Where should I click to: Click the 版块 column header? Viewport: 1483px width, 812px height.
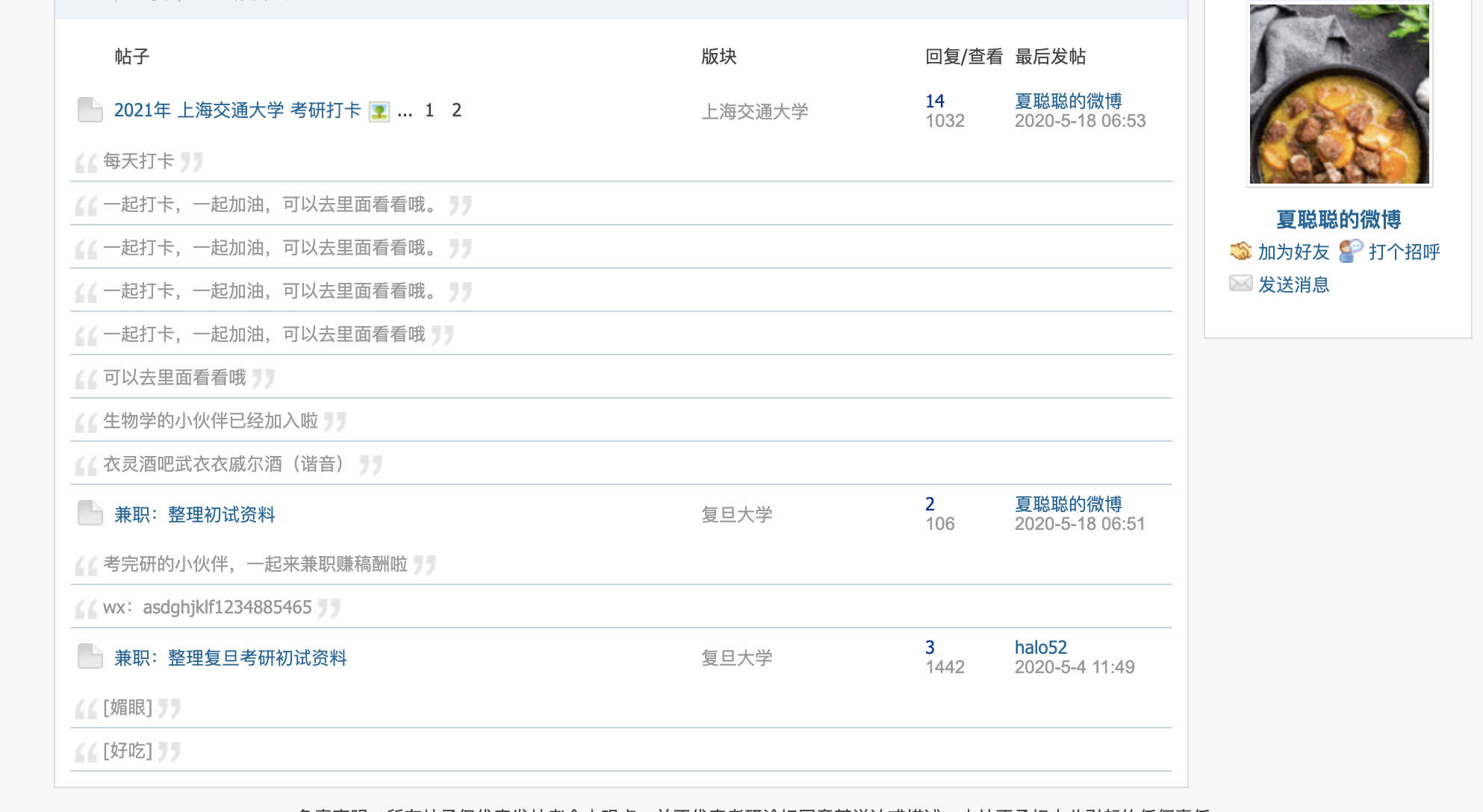(719, 56)
